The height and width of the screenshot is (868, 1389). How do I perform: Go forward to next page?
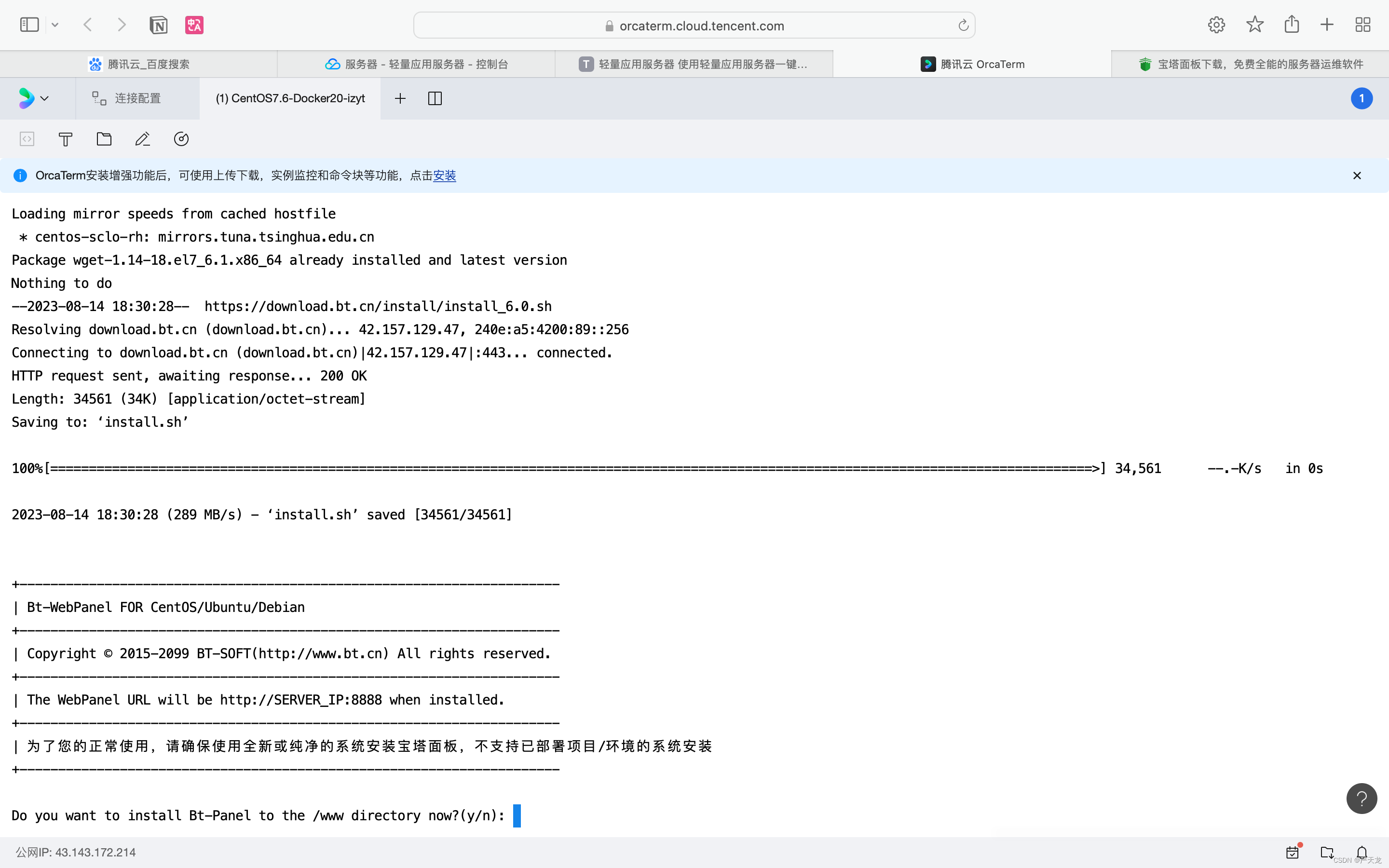point(121,25)
